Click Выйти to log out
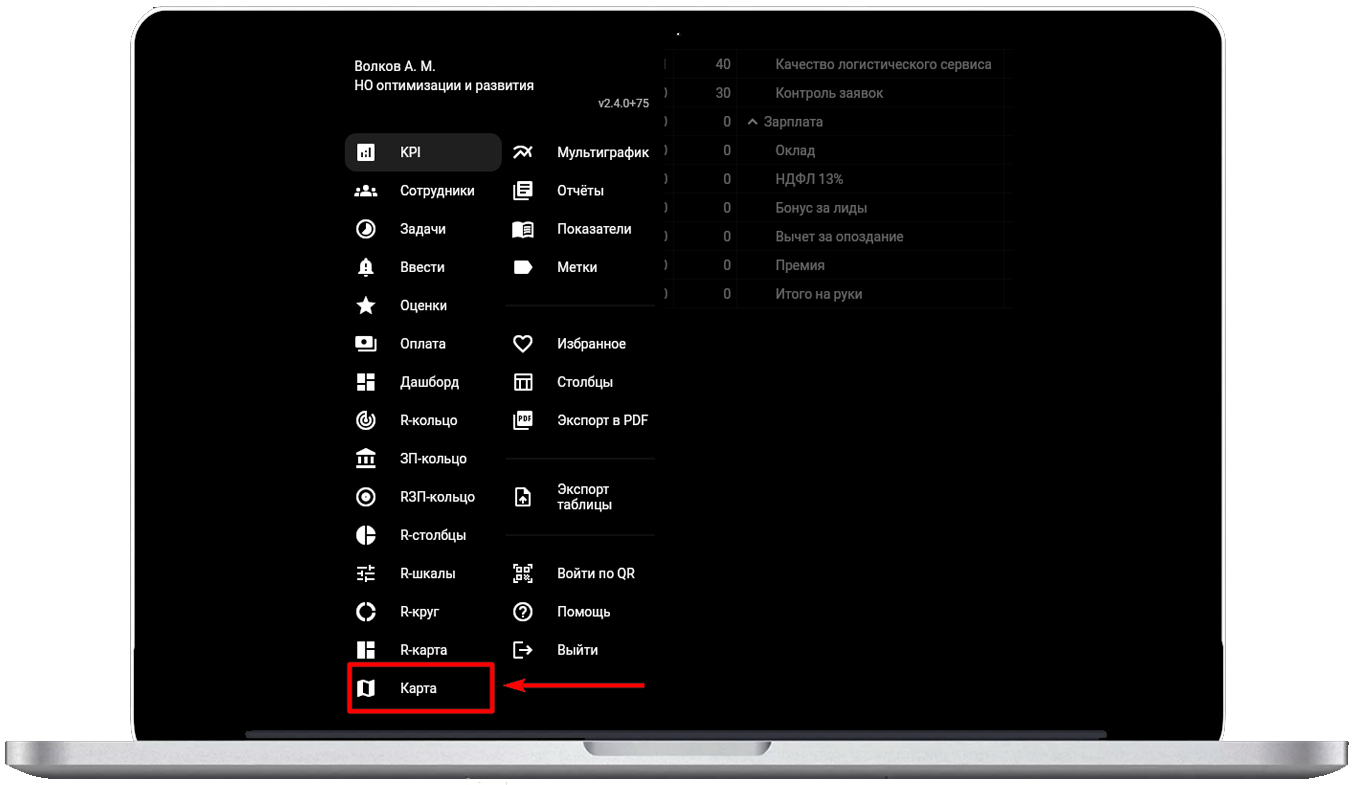The image size is (1352, 785). [577, 650]
